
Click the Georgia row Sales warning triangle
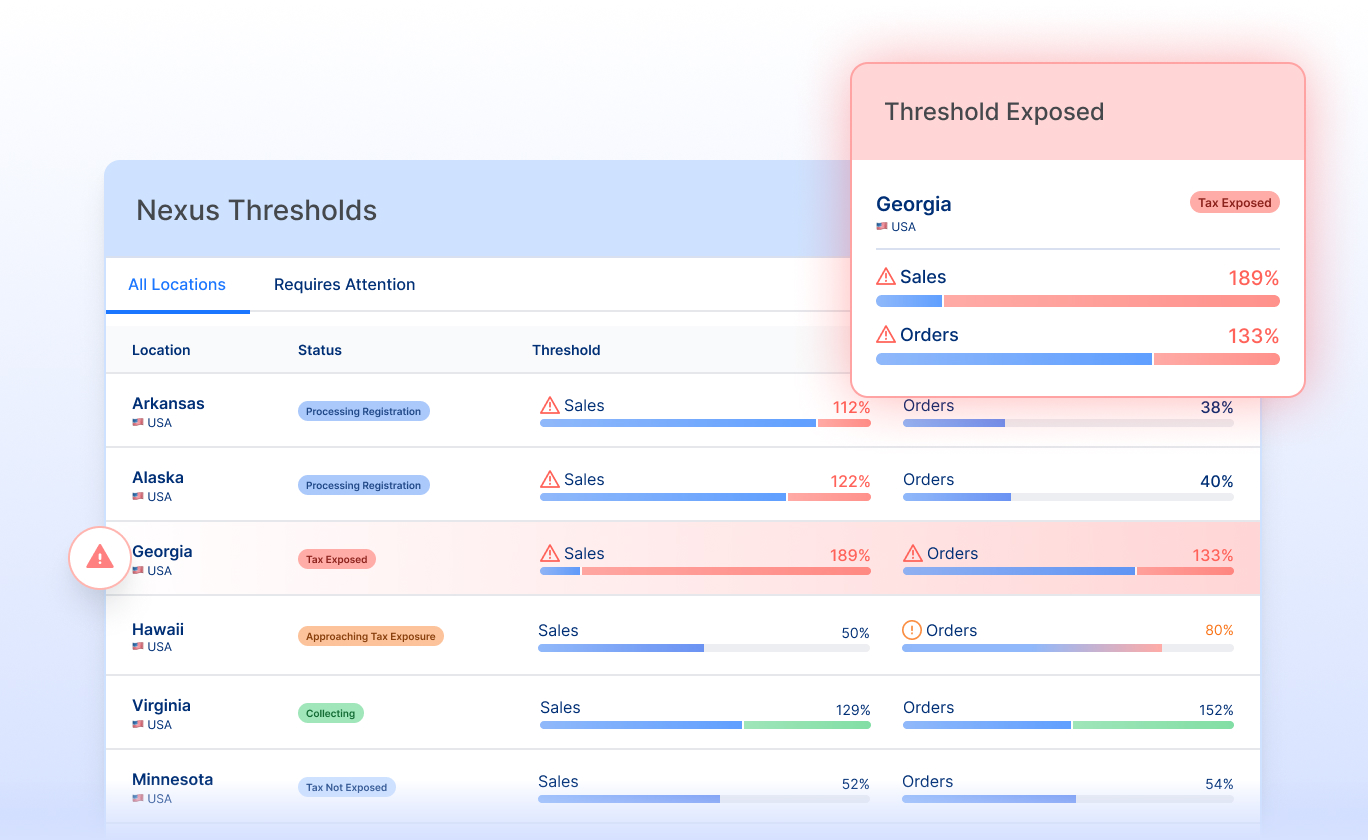click(x=550, y=553)
